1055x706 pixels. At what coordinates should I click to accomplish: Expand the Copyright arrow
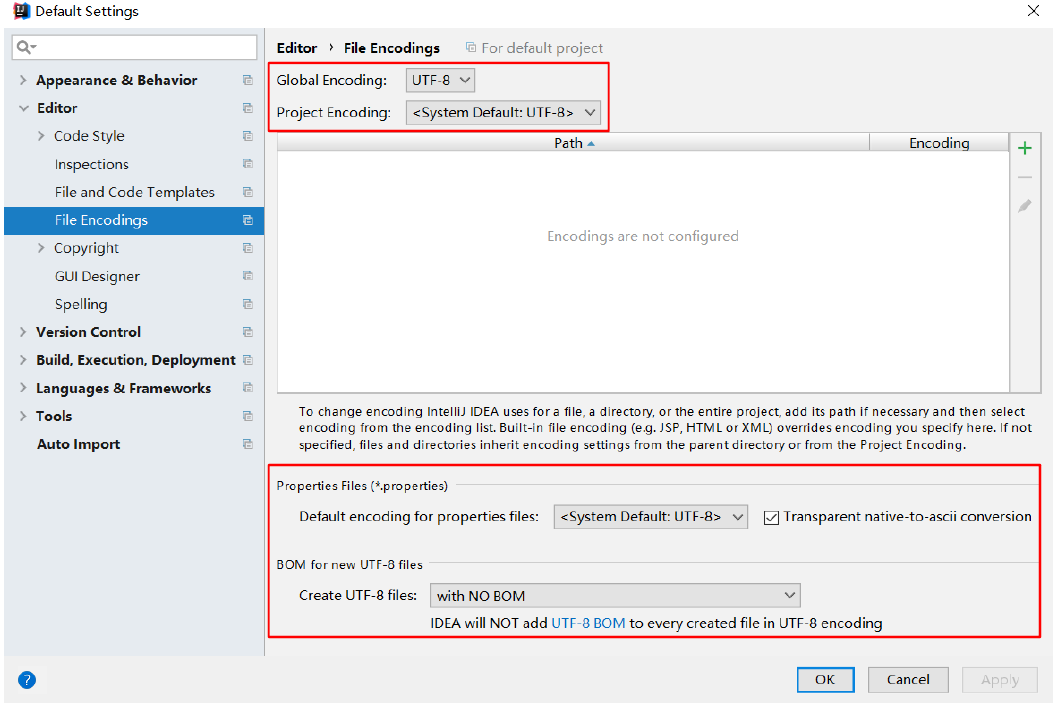click(x=41, y=248)
